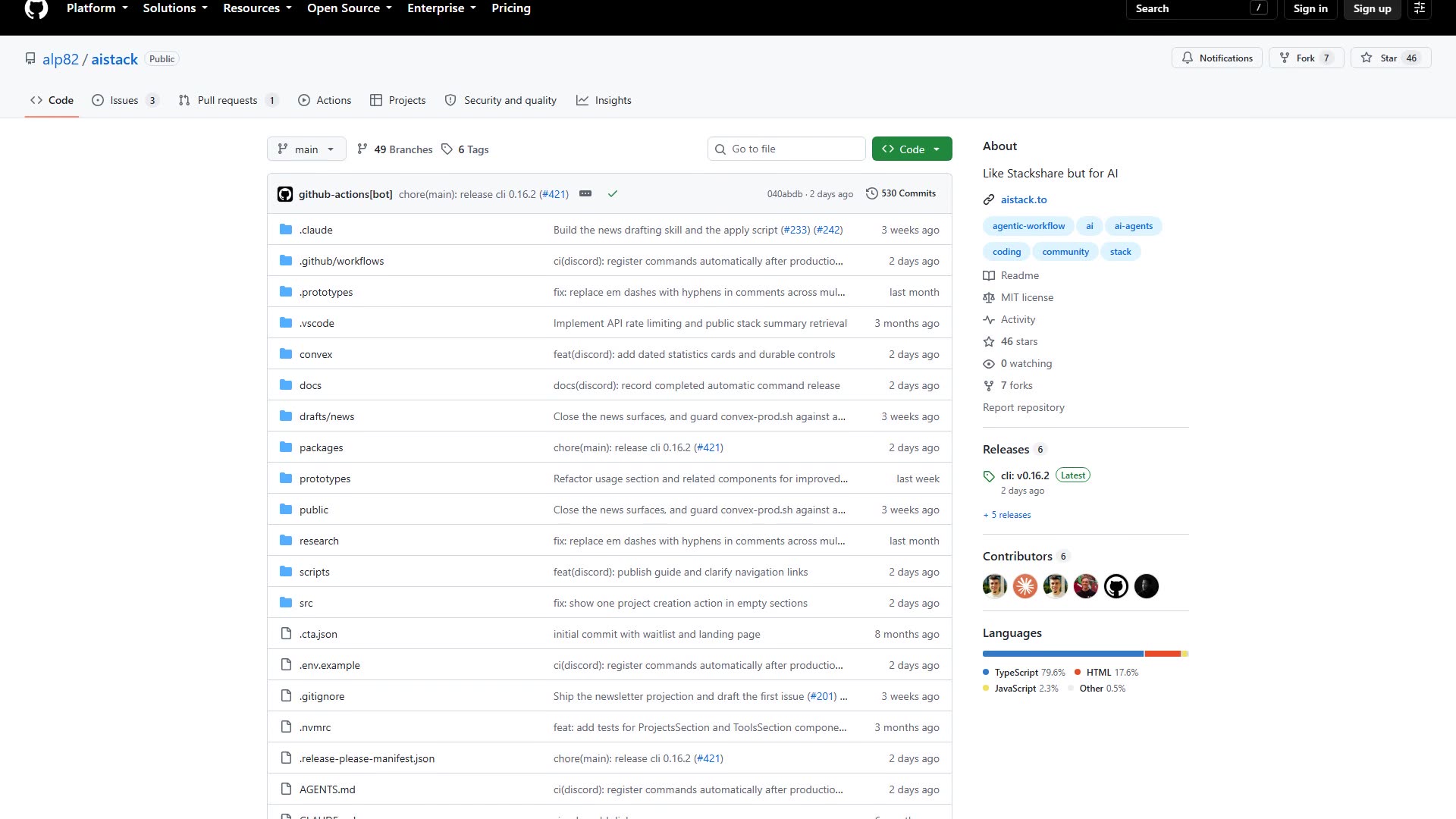Click the TypeScript segment of language bar

point(1063,654)
